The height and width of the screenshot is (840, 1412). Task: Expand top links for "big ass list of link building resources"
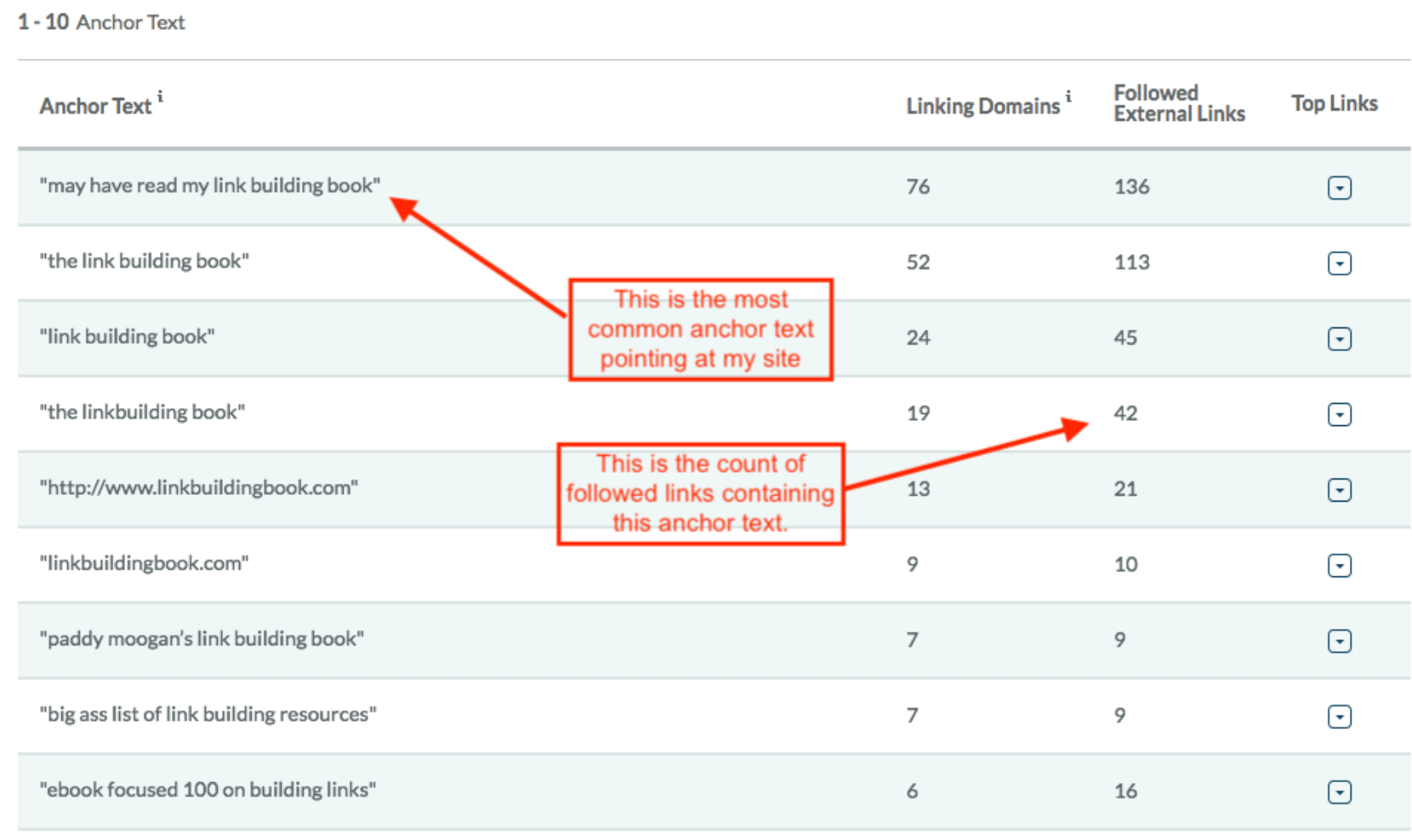click(1339, 717)
